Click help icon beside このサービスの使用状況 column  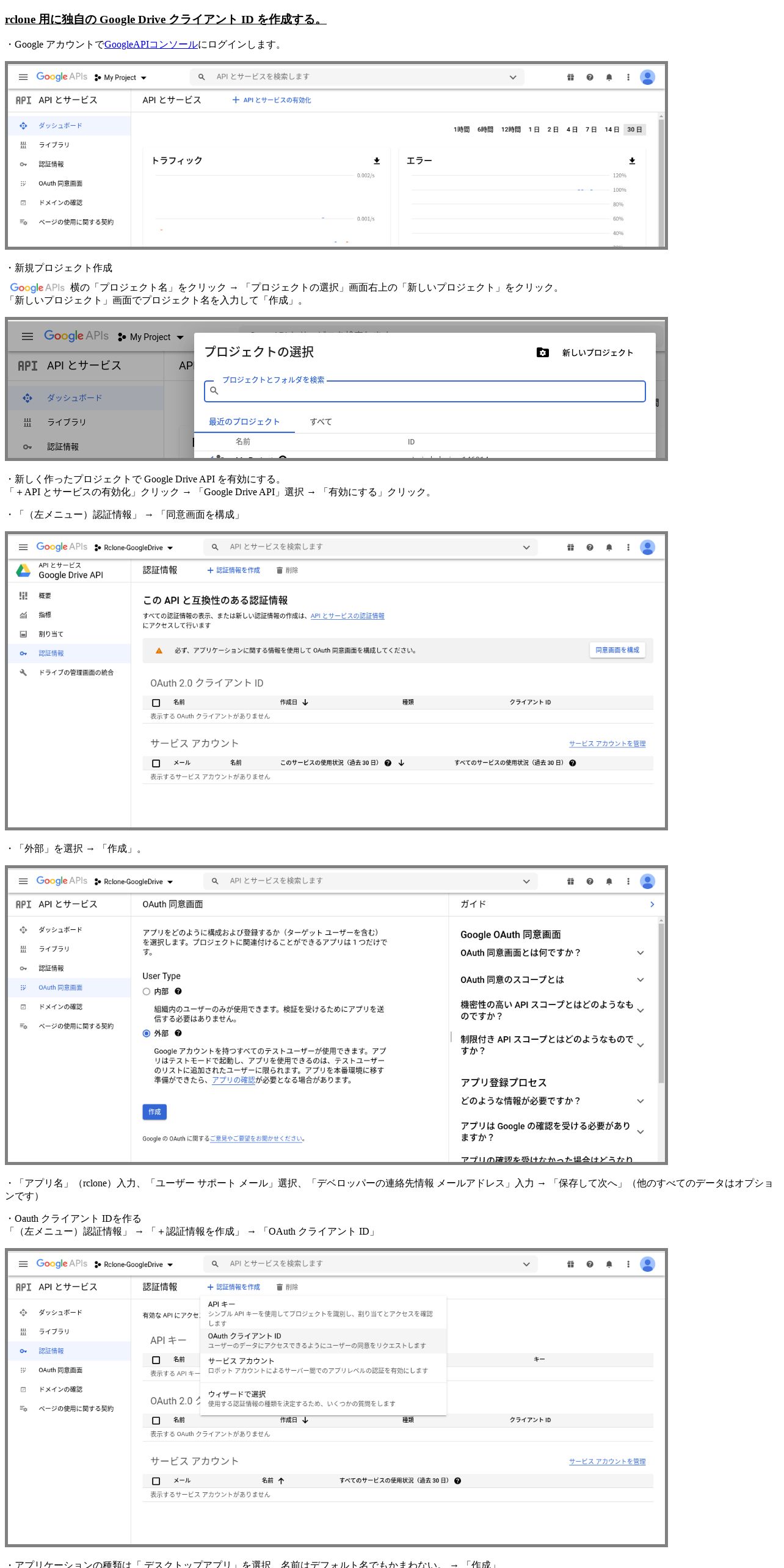click(x=388, y=763)
